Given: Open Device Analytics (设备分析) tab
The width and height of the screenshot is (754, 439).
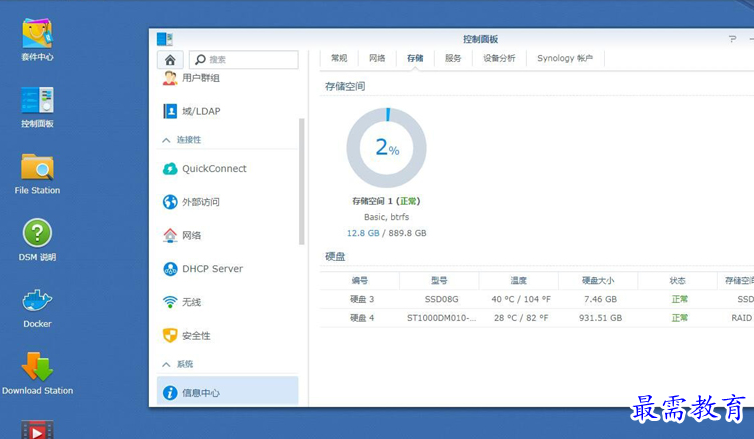Looking at the screenshot, I should (x=499, y=58).
